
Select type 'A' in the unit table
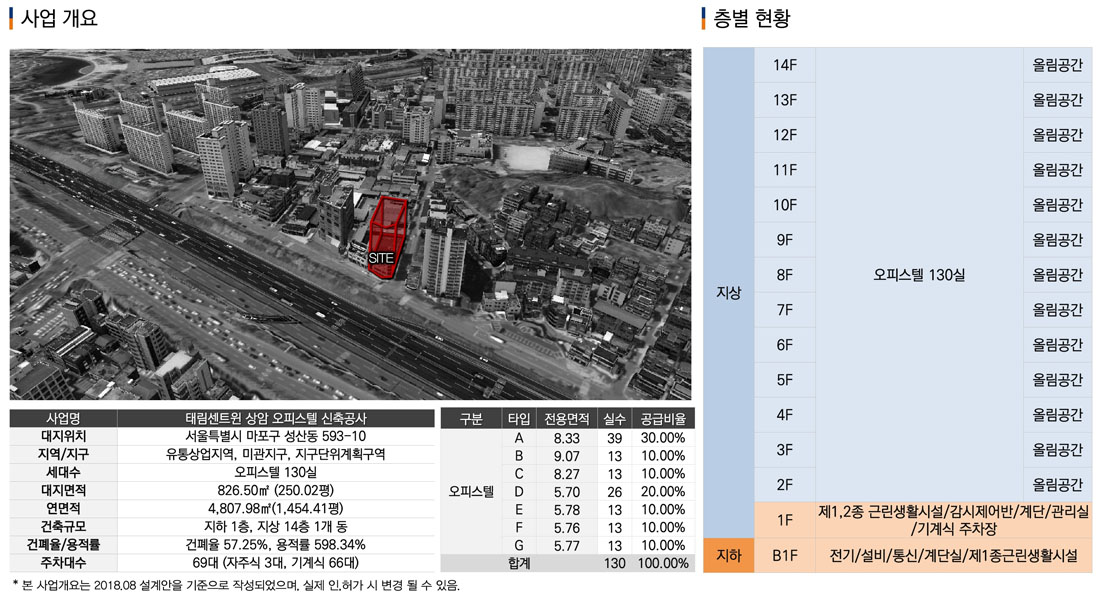point(519,438)
